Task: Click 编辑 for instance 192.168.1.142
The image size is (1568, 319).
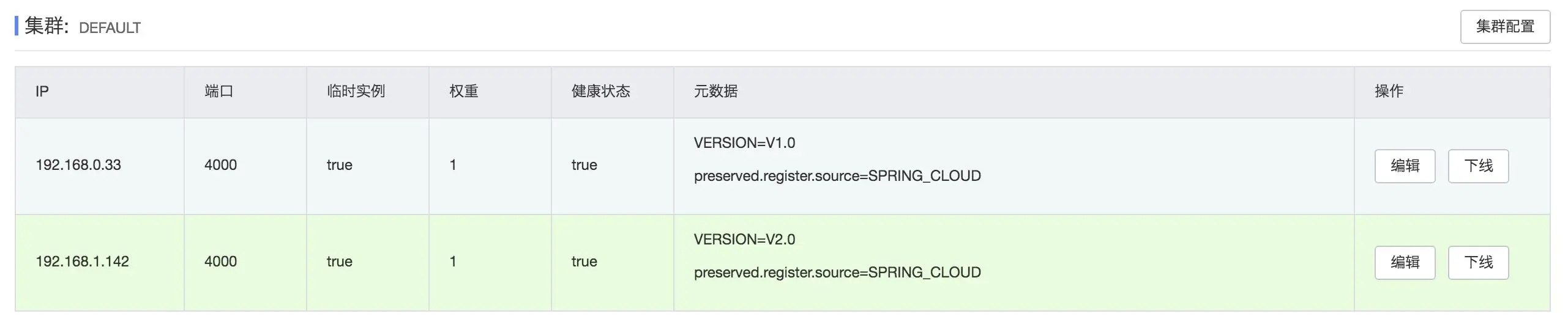Action: coord(1404,262)
